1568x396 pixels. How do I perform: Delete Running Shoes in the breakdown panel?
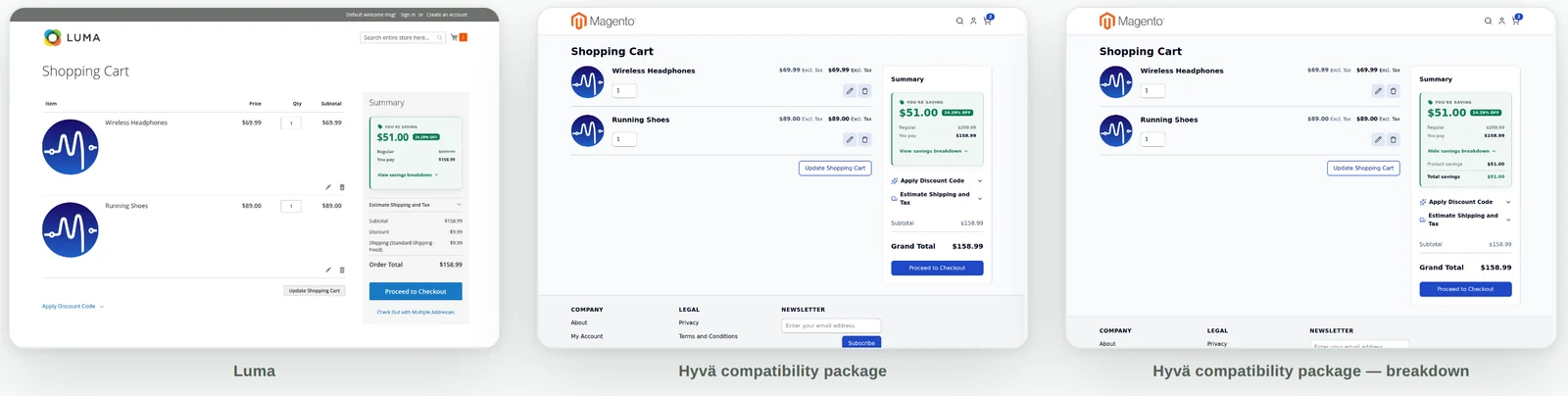[x=1394, y=139]
